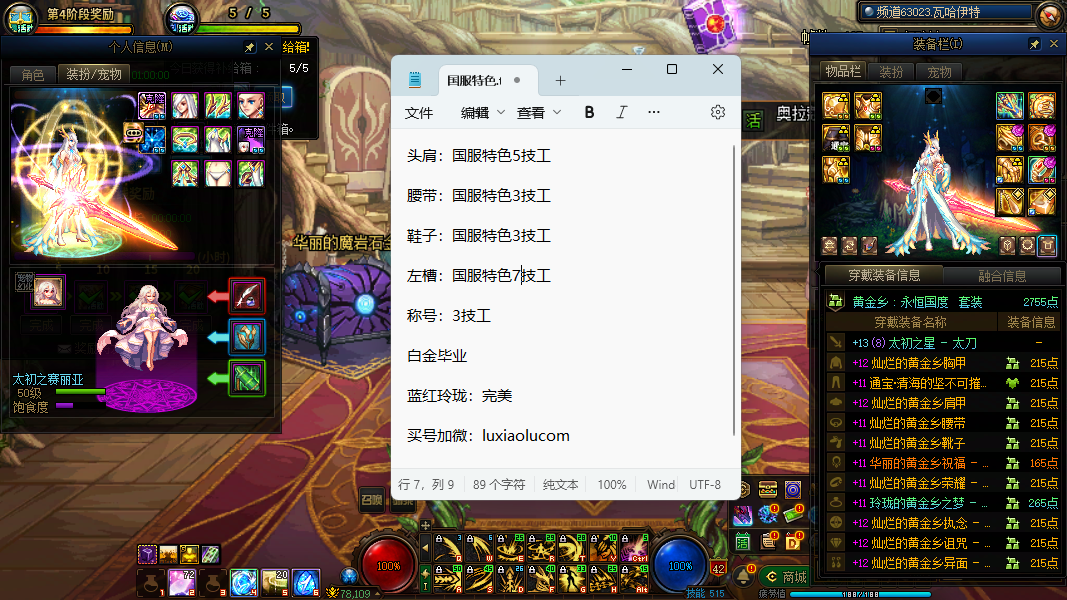The height and width of the screenshot is (600, 1067).
Task: Open the 商城 shop button
Action: click(x=784, y=576)
